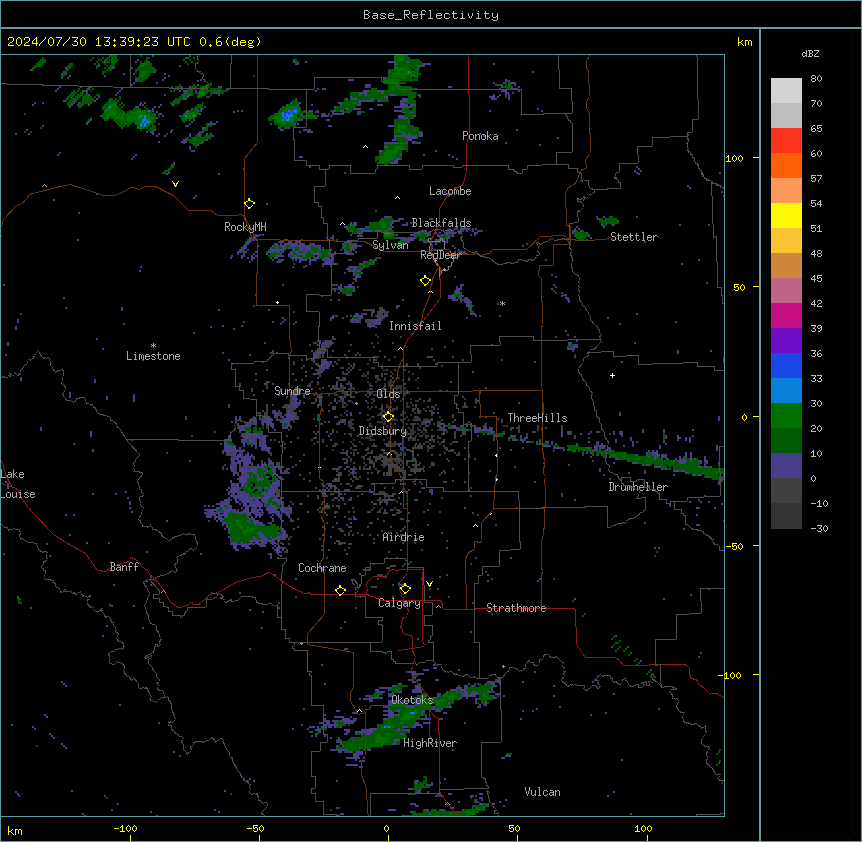
Task: Select the light blue 30-33 dBZ swatch
Action: click(x=786, y=390)
